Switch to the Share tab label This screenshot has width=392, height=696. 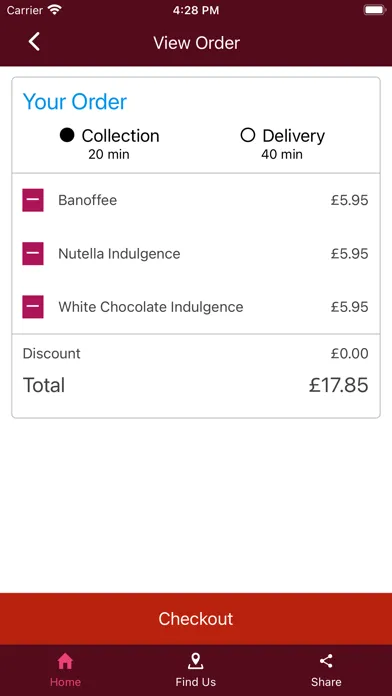point(326,682)
